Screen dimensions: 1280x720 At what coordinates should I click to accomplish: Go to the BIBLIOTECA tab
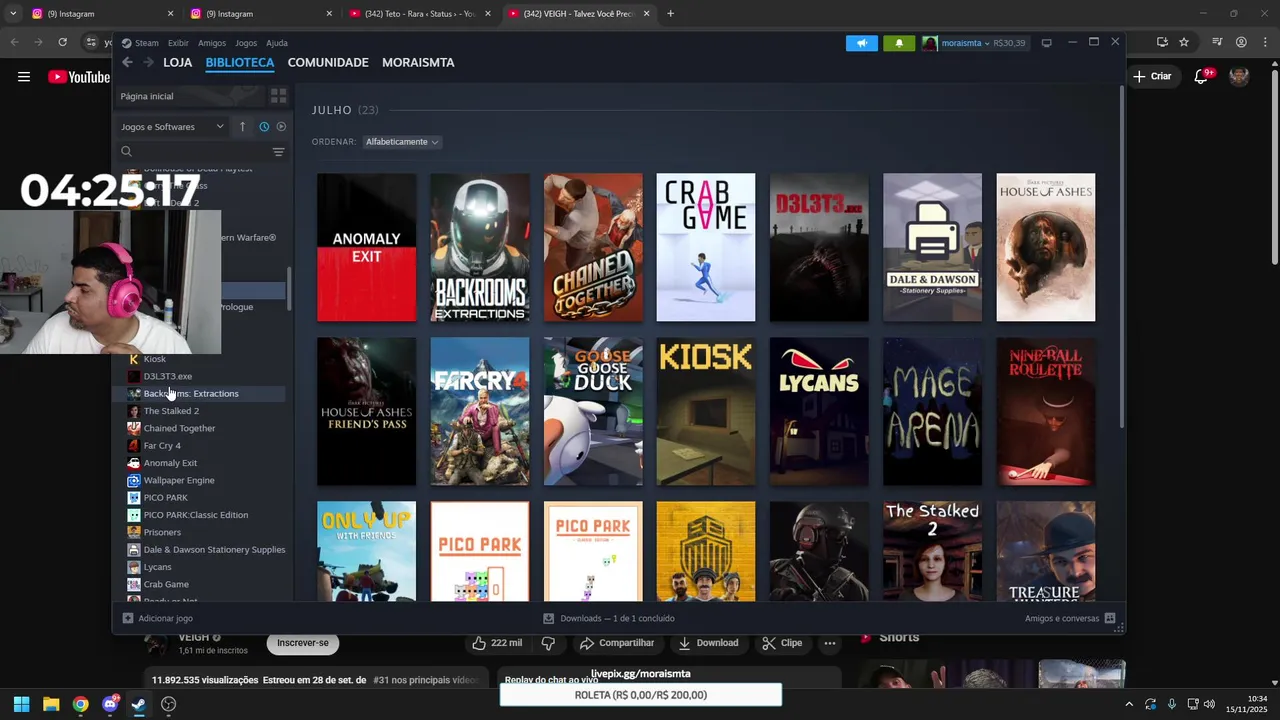240,62
